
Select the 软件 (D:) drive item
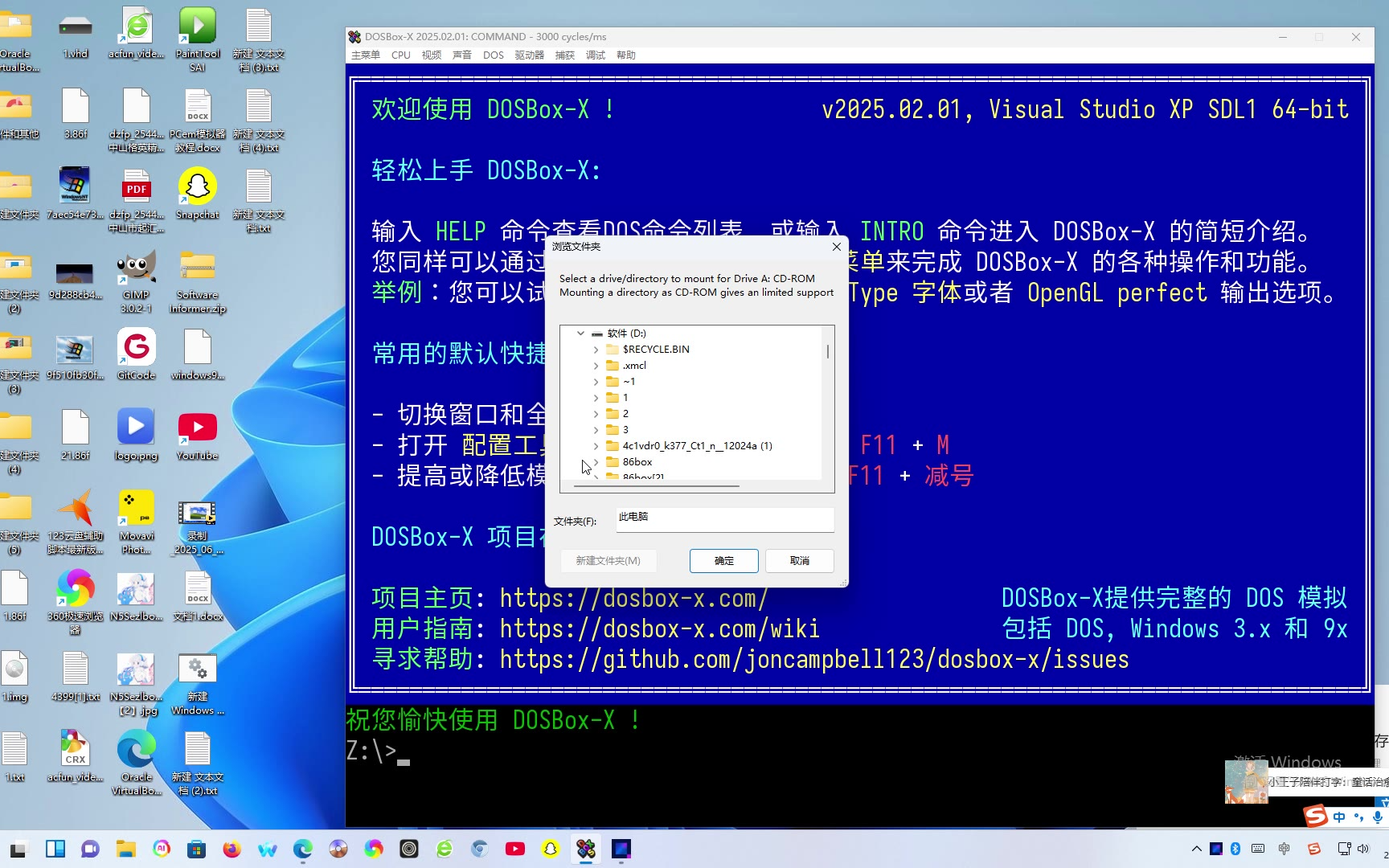coord(626,333)
